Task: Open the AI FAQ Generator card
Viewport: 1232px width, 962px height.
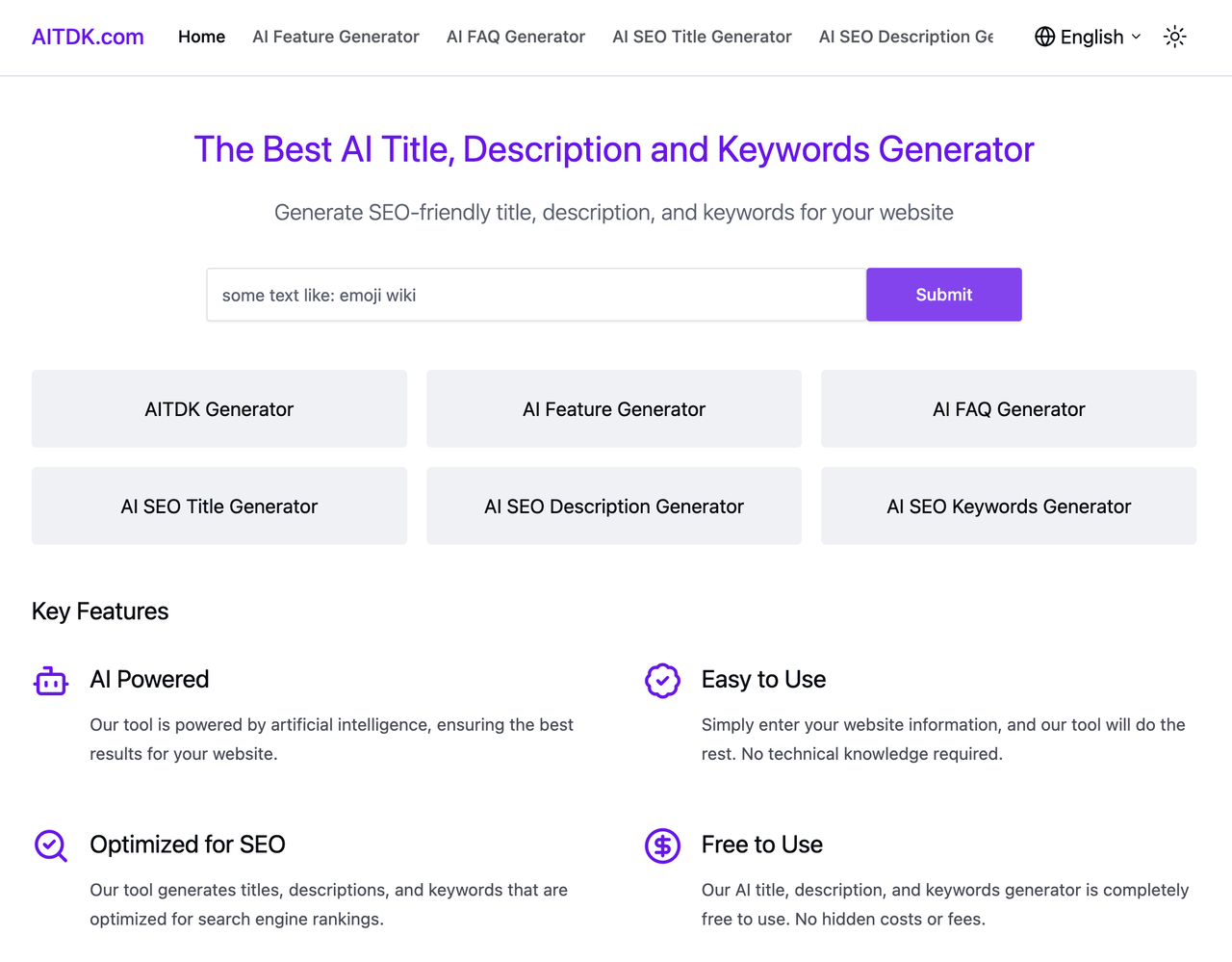Action: point(1009,408)
